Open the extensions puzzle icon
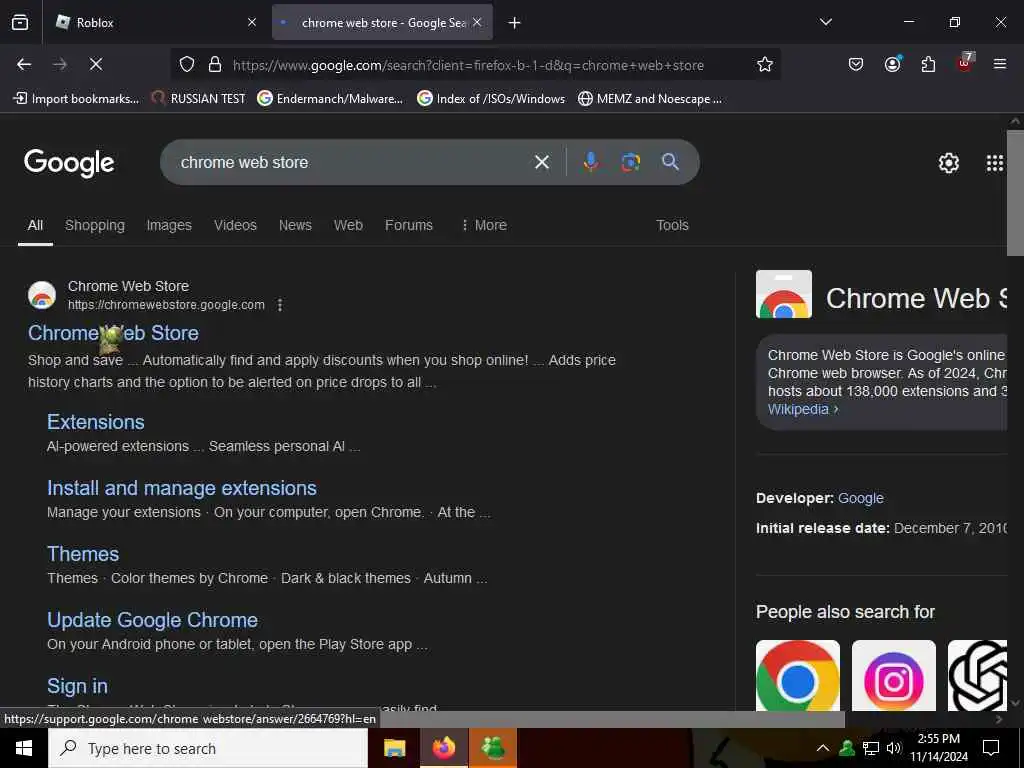This screenshot has width=1024, height=768. (928, 65)
